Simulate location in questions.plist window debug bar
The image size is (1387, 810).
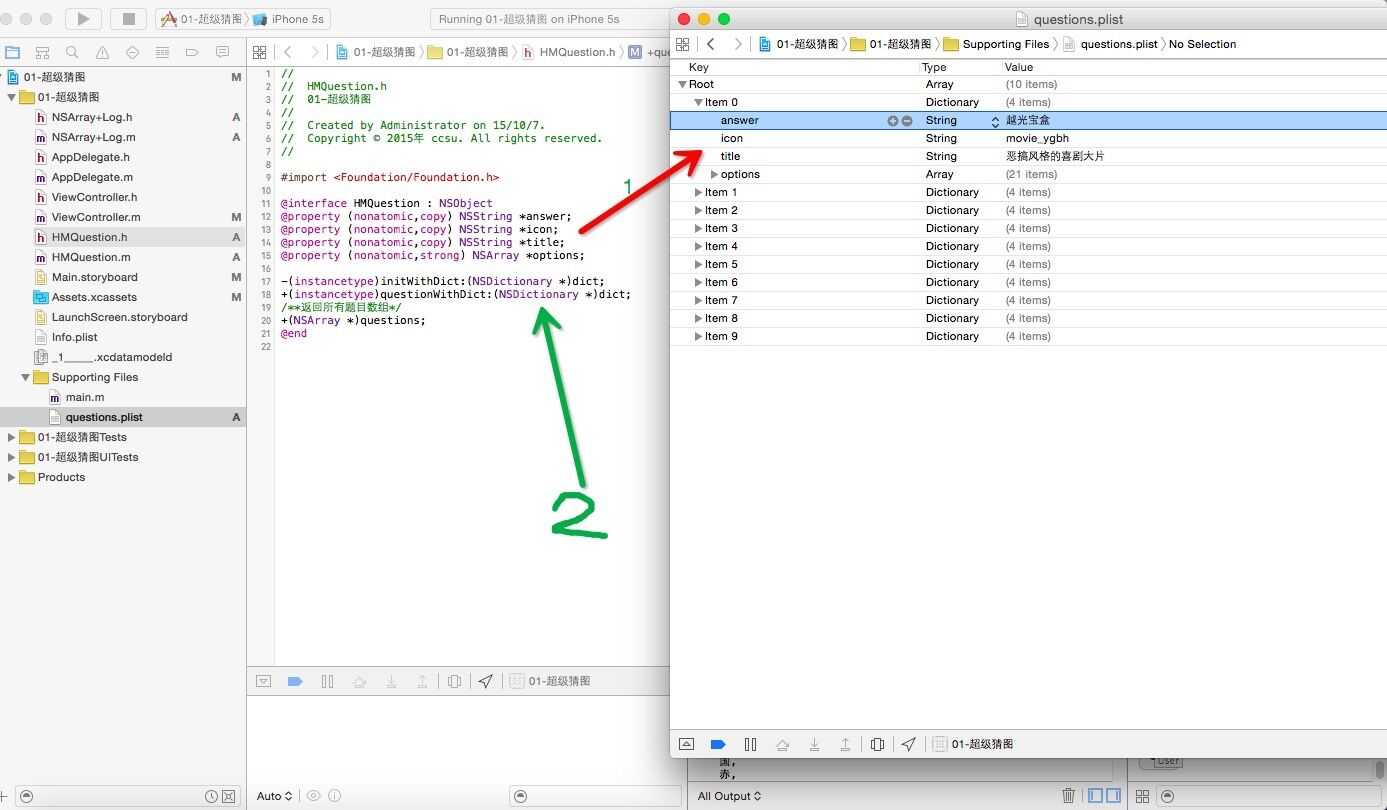click(x=909, y=744)
